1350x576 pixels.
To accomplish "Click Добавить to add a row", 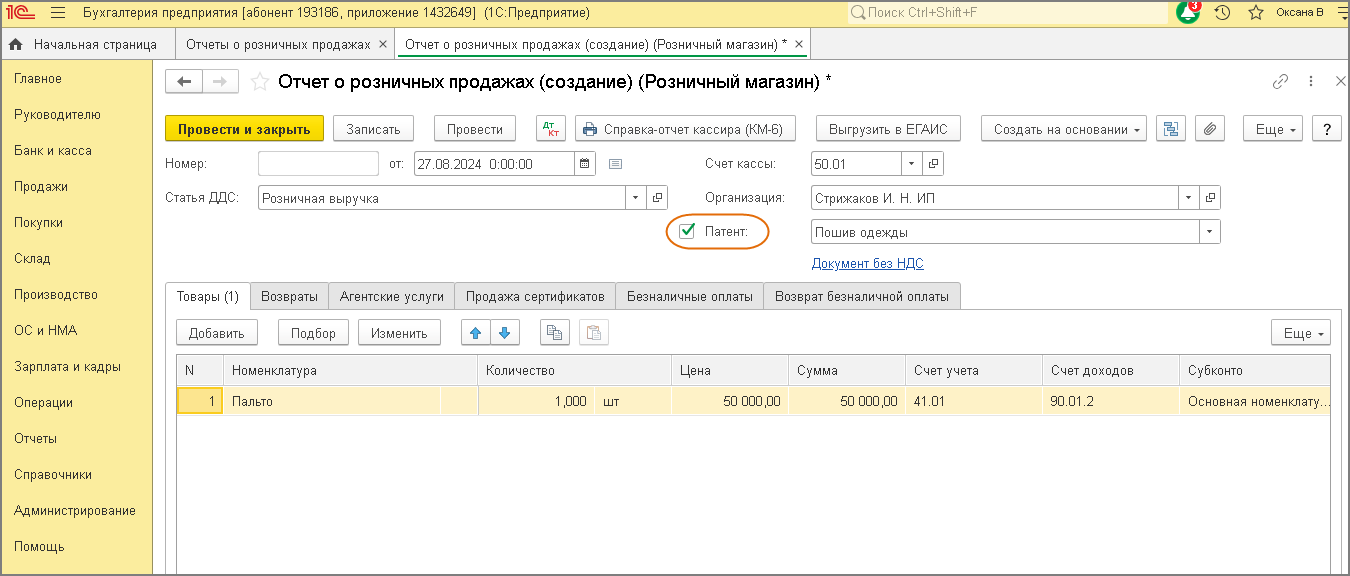I will click(217, 333).
